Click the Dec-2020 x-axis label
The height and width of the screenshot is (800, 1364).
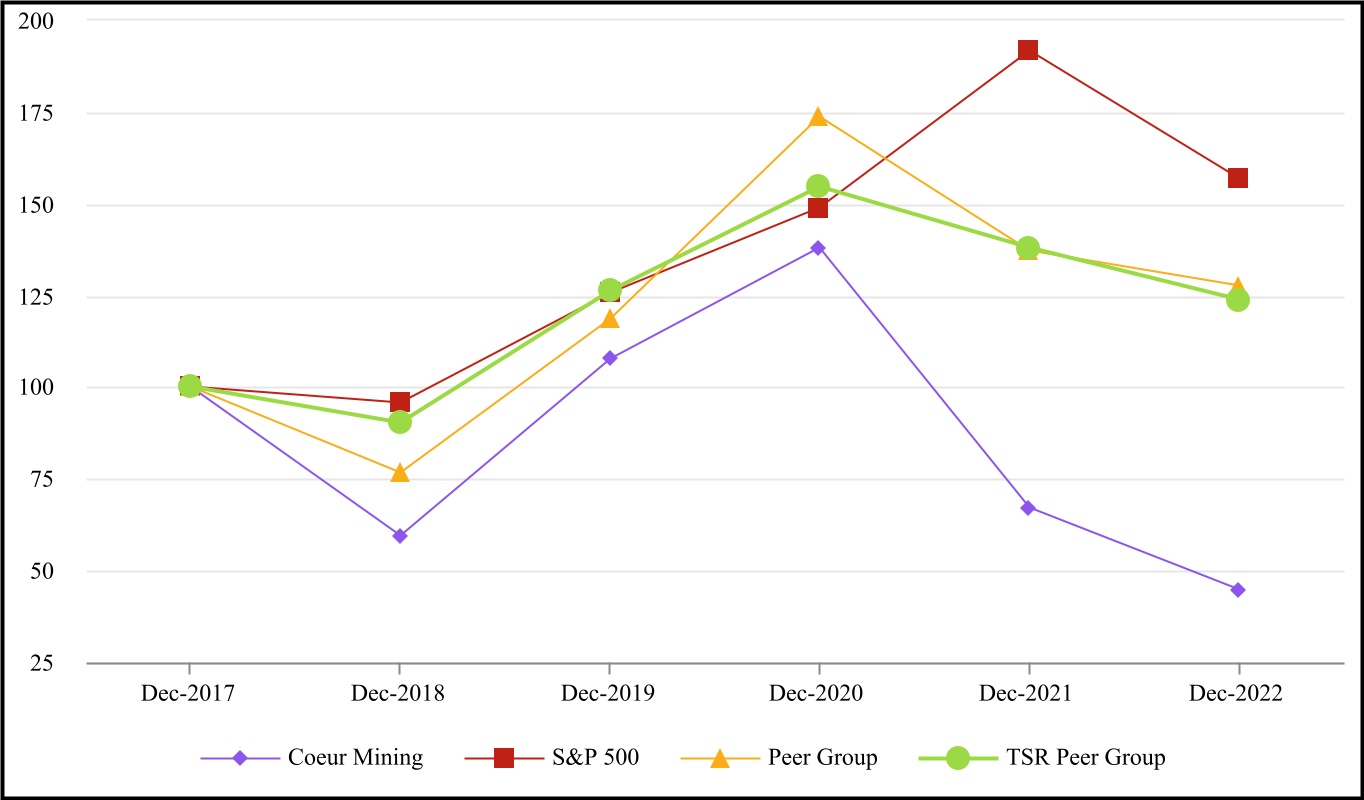(x=818, y=695)
